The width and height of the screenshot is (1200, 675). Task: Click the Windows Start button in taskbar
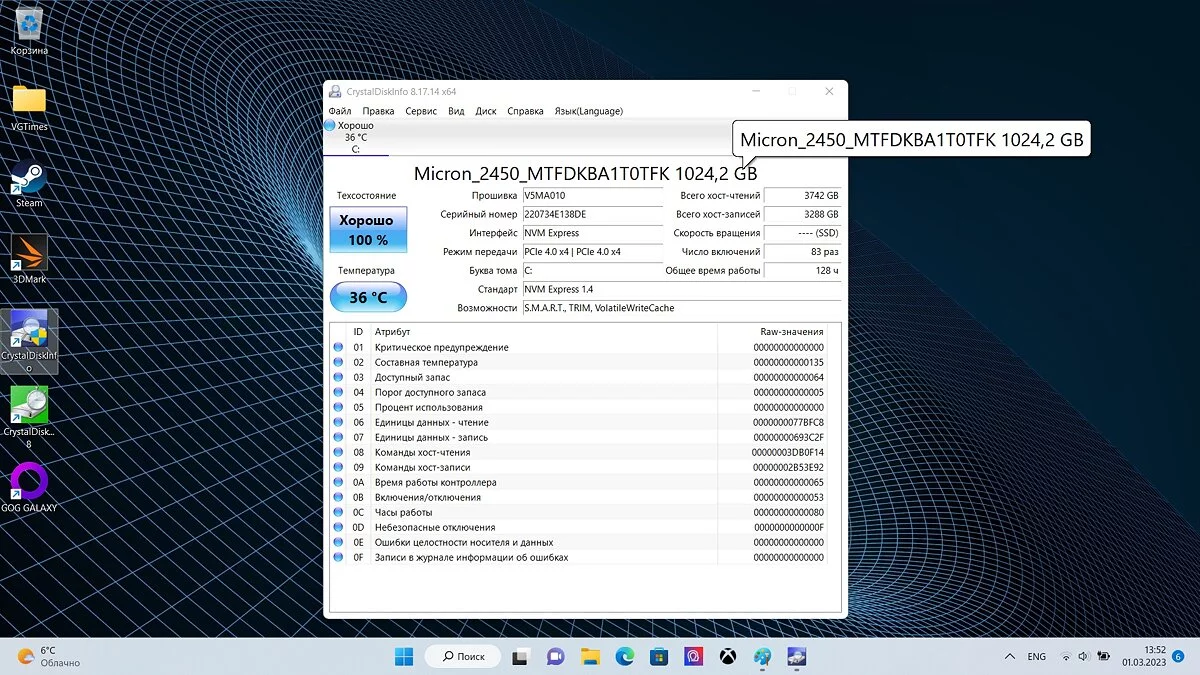pos(404,656)
